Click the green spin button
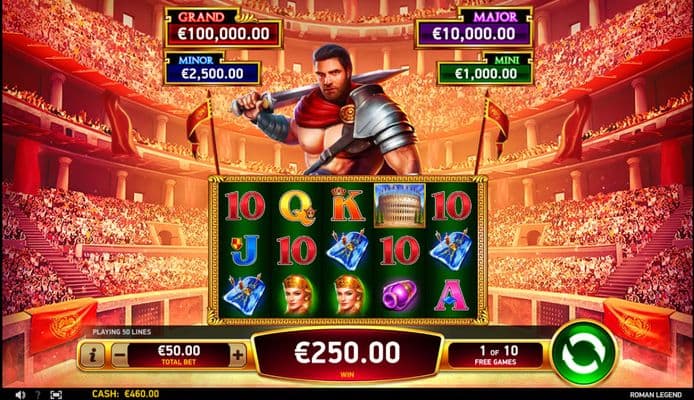The width and height of the screenshot is (694, 400). tap(583, 353)
